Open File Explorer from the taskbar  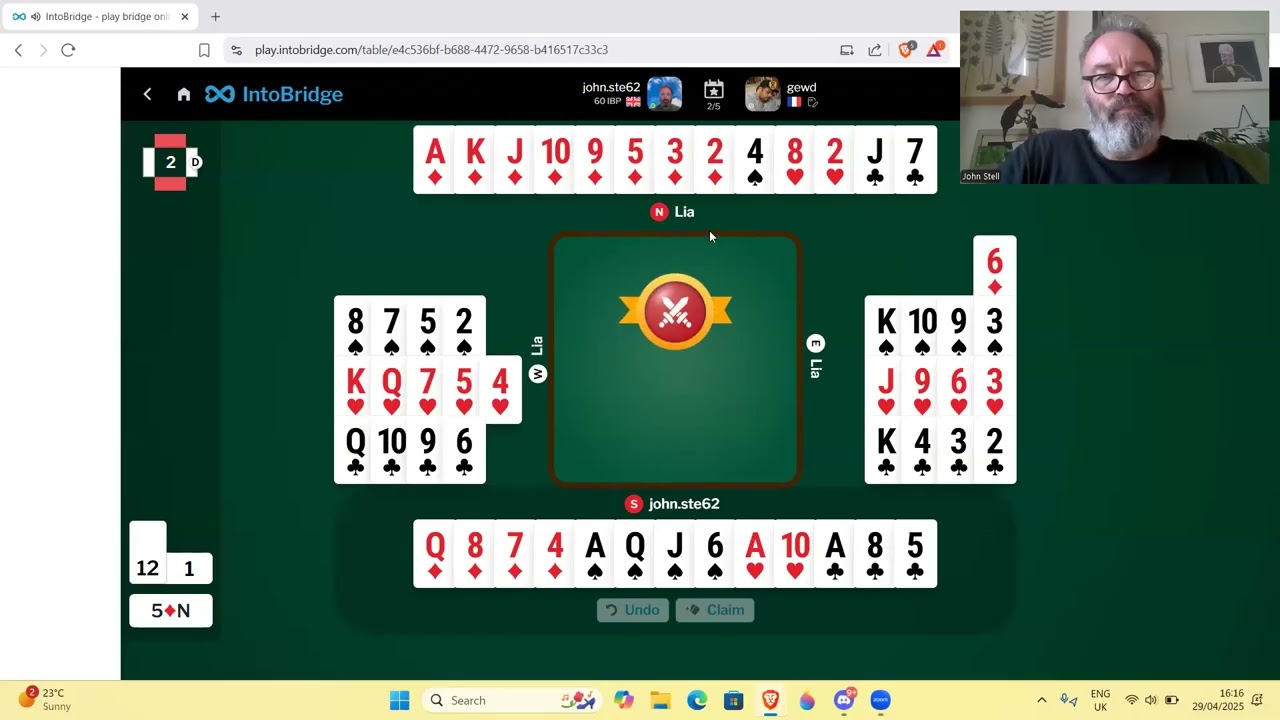(x=660, y=700)
